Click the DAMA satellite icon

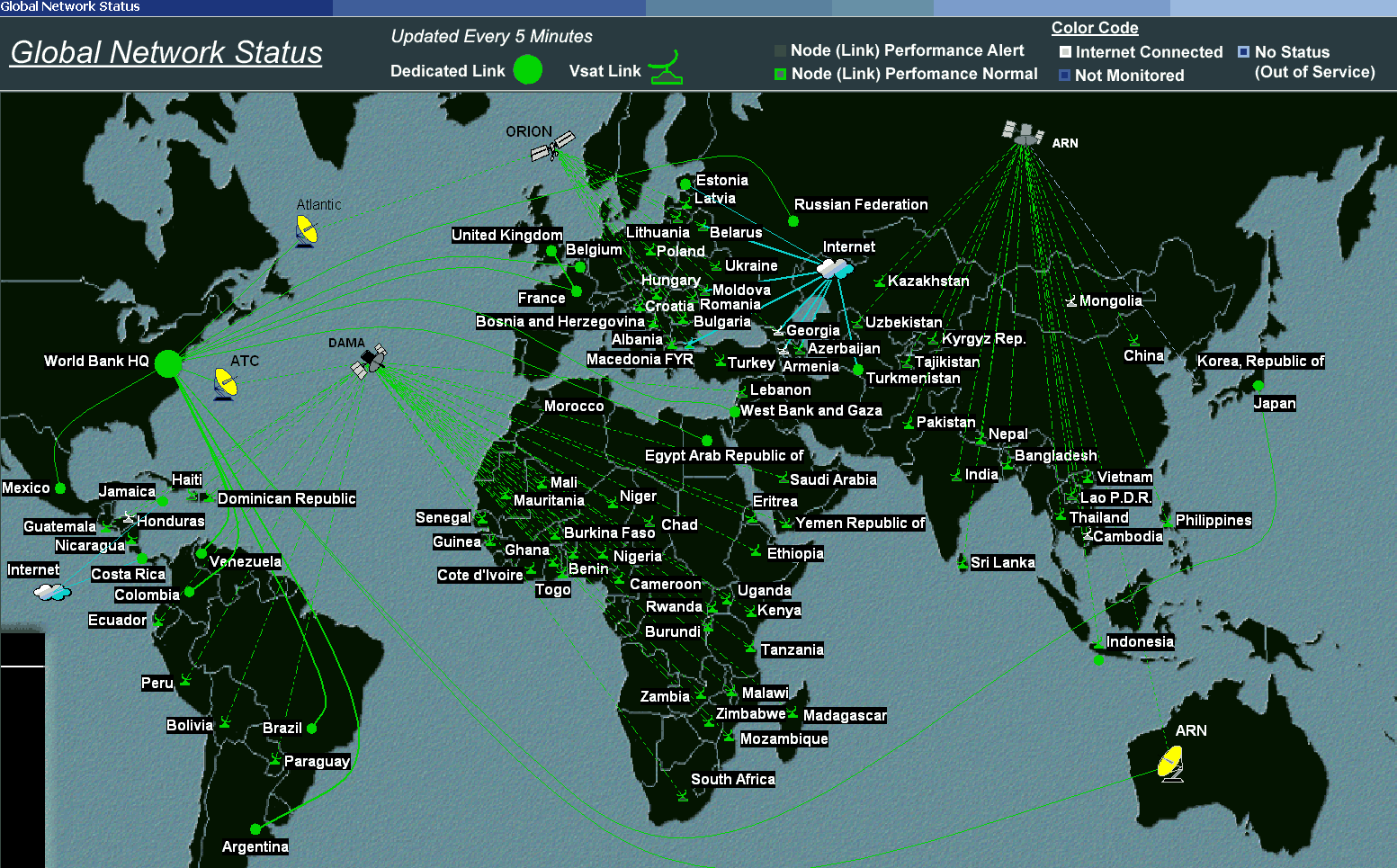click(x=369, y=362)
